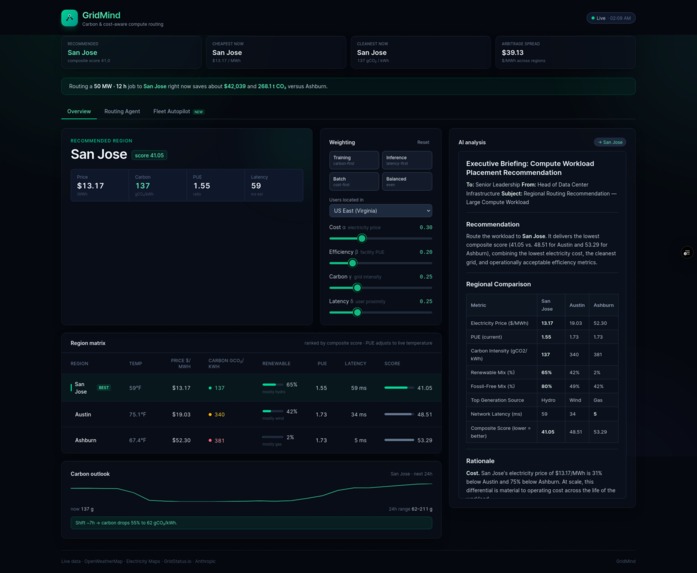Adjust the Latency user proximity slider
The height and width of the screenshot is (573, 697).
point(381,313)
